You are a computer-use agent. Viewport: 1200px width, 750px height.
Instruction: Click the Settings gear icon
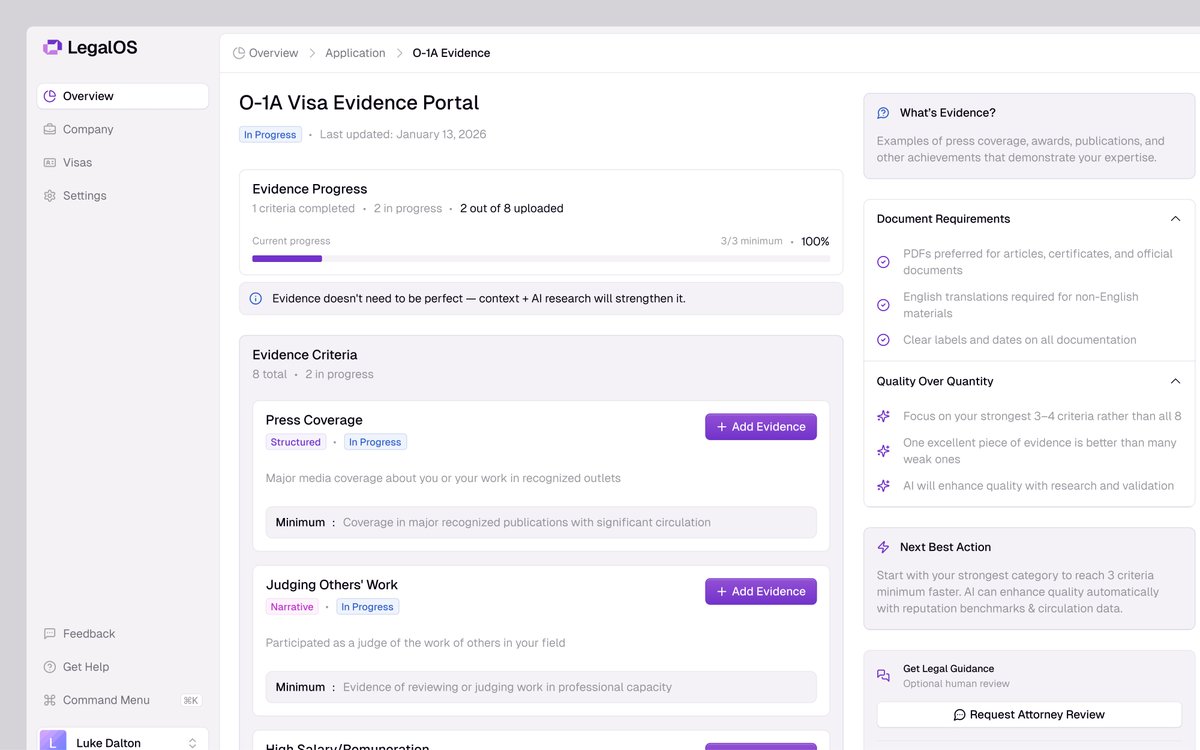click(x=50, y=196)
